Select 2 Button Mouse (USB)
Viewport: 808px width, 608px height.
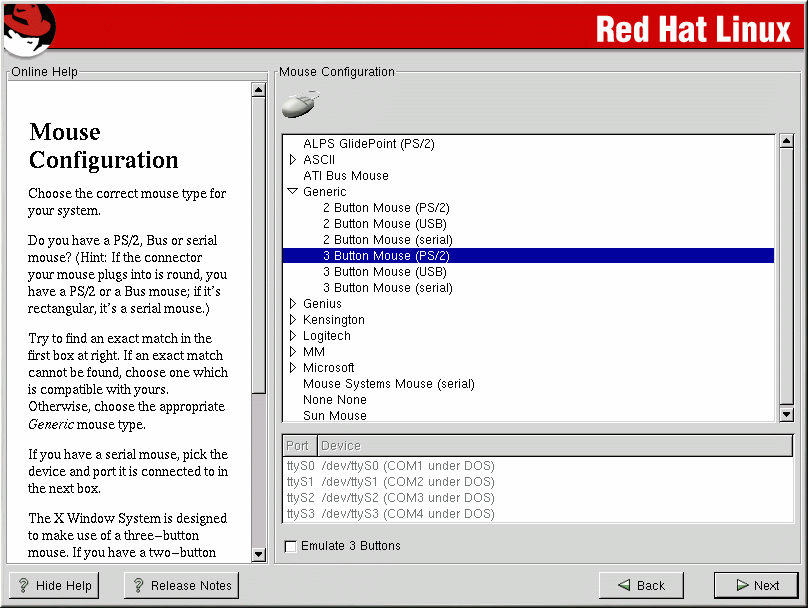[x=384, y=224]
